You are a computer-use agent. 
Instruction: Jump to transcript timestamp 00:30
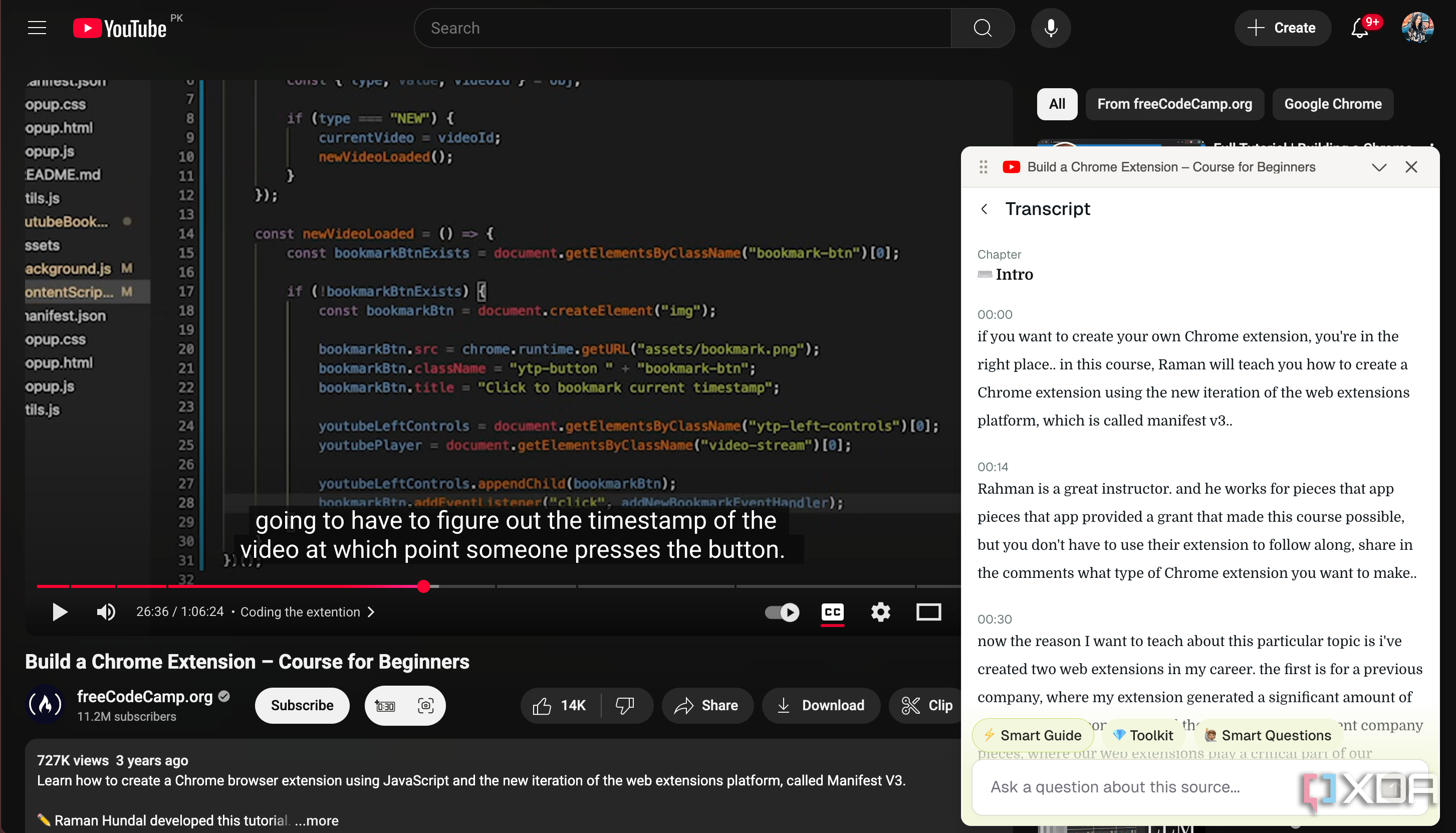click(x=995, y=619)
